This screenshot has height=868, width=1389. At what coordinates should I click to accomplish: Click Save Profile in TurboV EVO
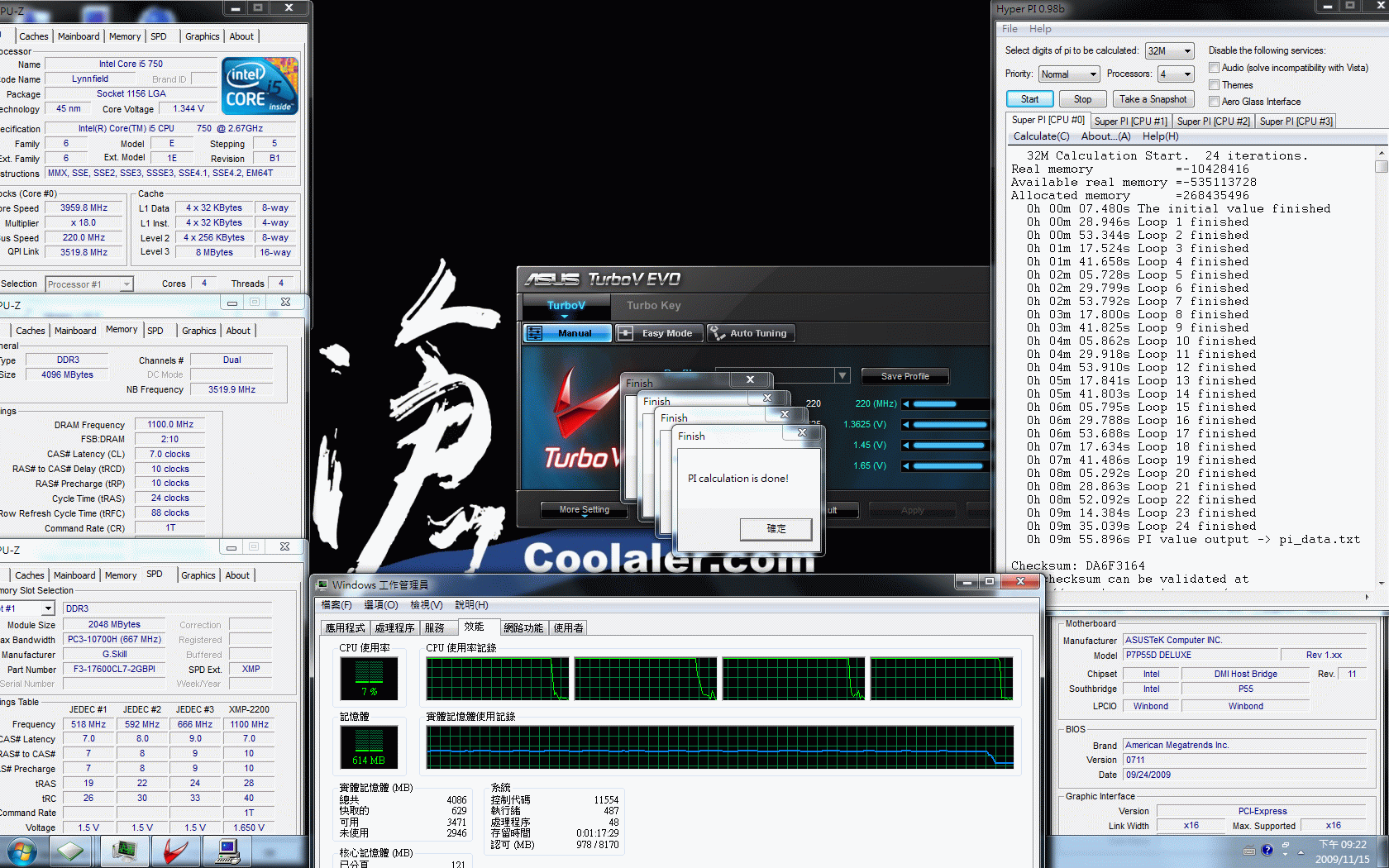(x=905, y=376)
